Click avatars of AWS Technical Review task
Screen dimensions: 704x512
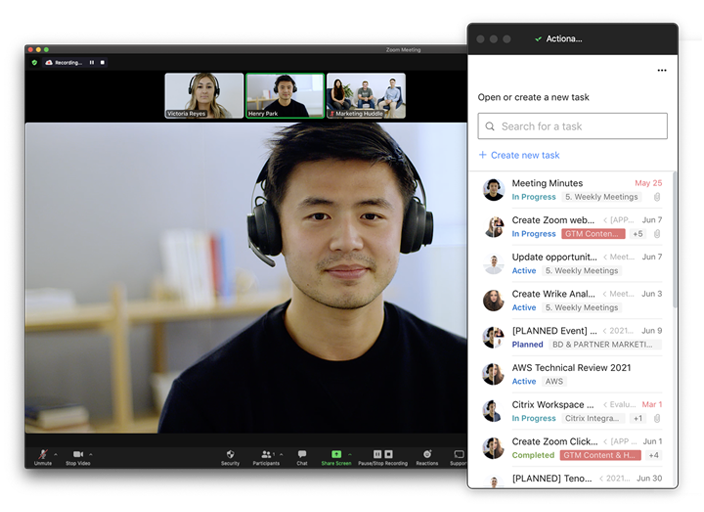coord(493,374)
